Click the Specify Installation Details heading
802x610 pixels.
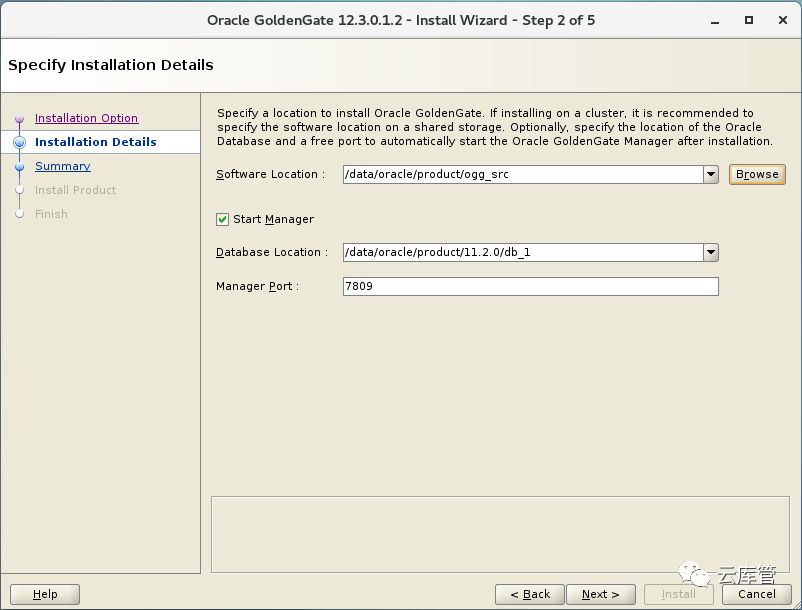click(110, 65)
